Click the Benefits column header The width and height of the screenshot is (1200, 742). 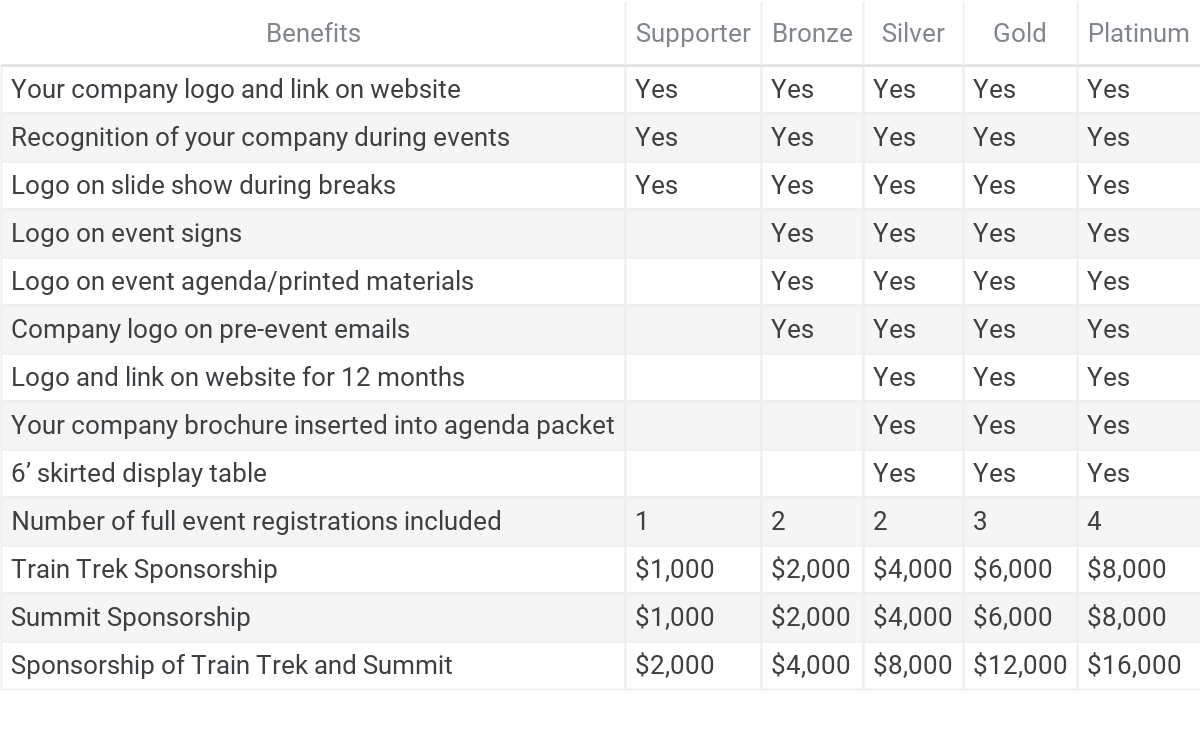313,33
